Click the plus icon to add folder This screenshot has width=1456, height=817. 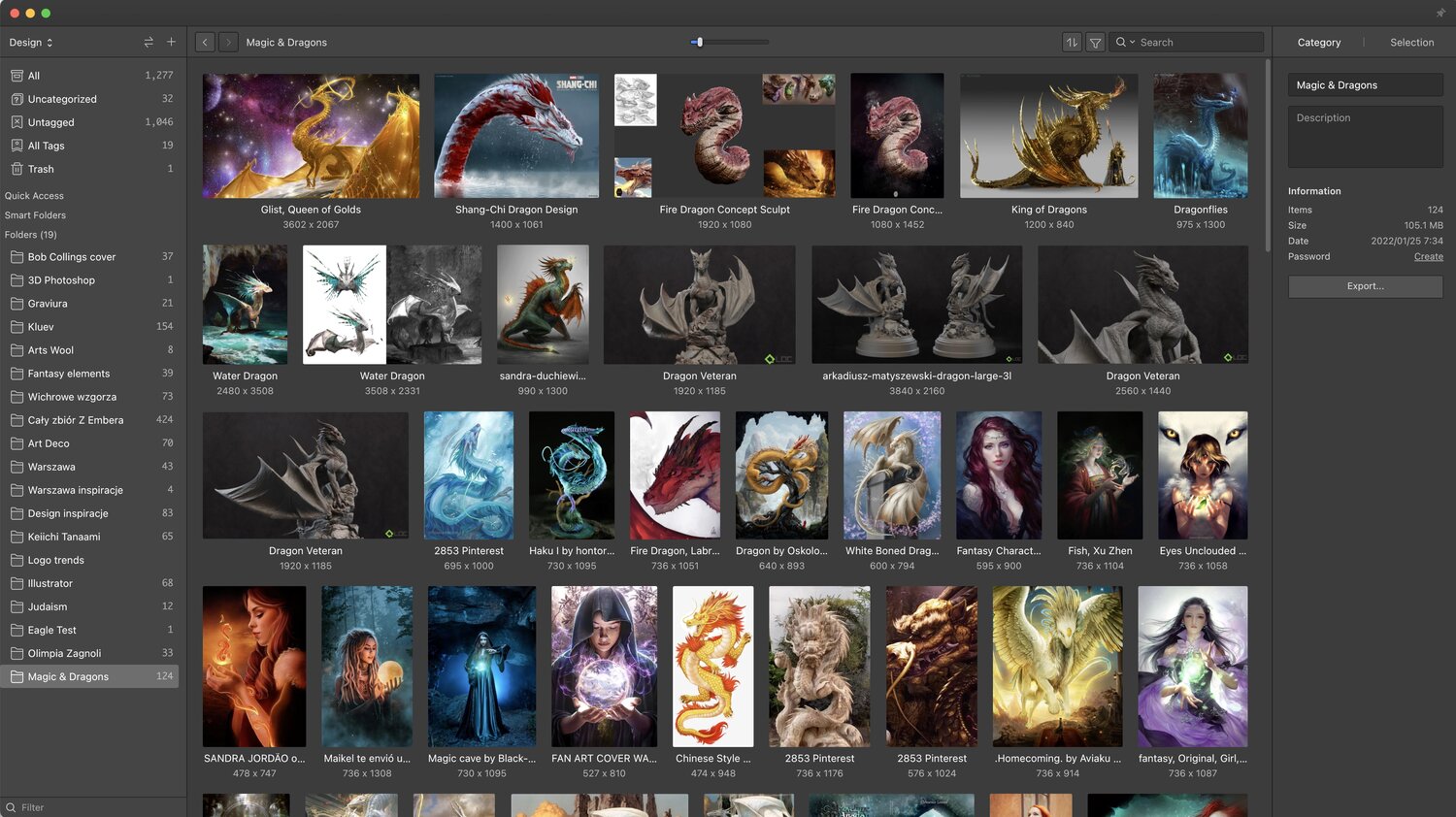tap(171, 42)
